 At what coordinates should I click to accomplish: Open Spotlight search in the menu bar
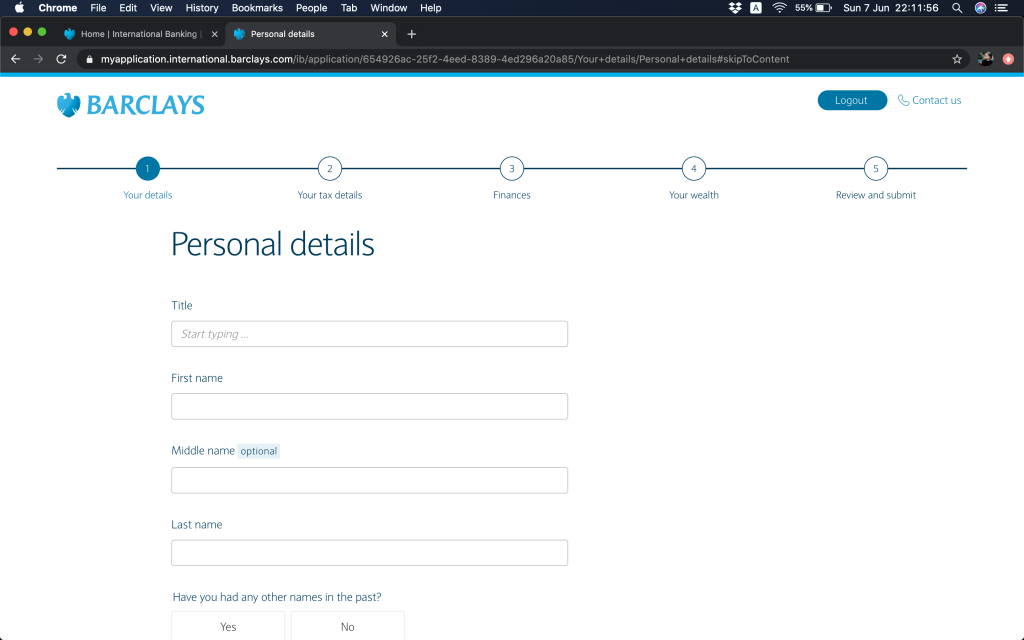pyautogui.click(x=957, y=8)
